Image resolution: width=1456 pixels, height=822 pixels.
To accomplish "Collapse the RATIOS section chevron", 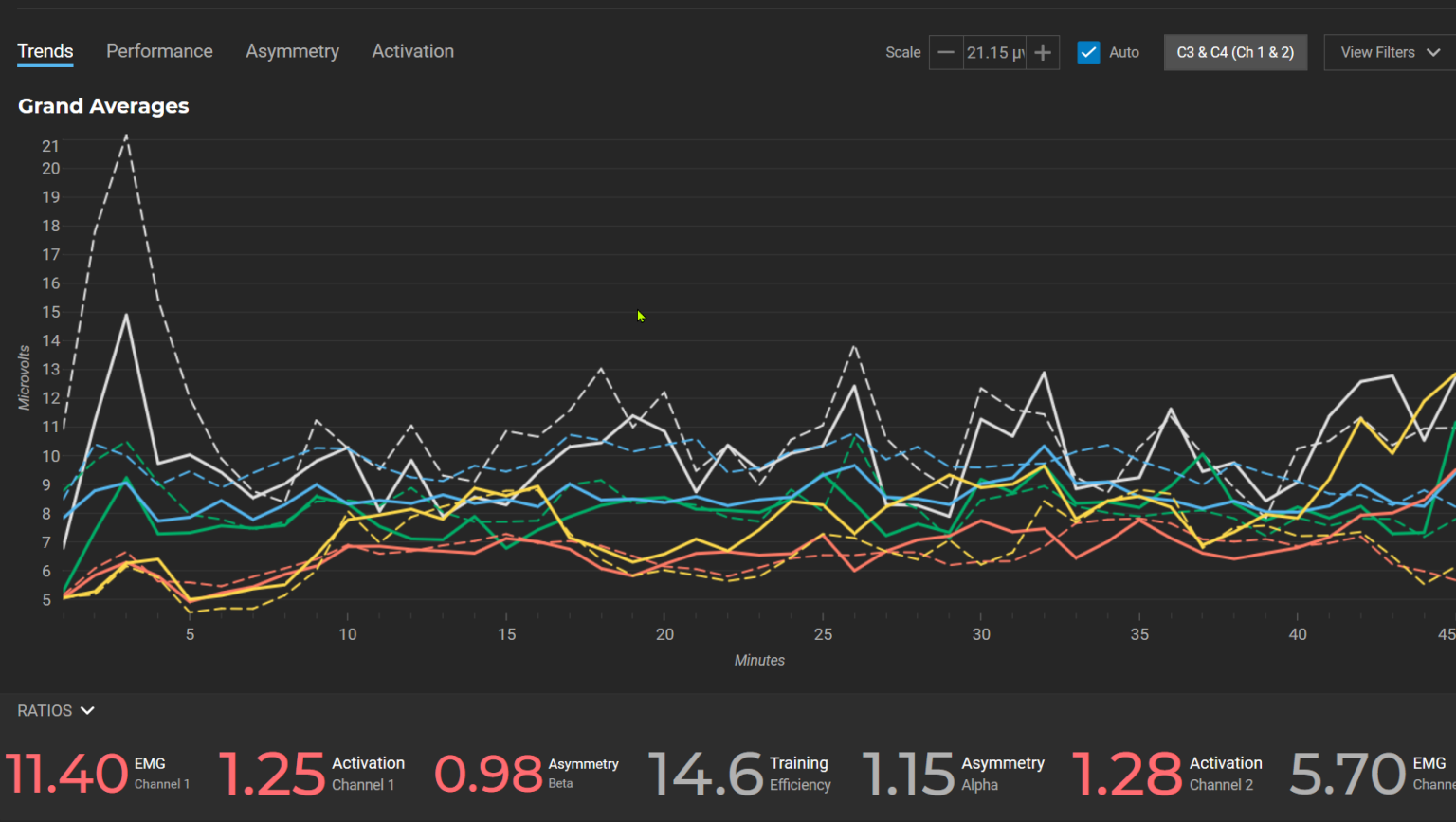I will 87,711.
